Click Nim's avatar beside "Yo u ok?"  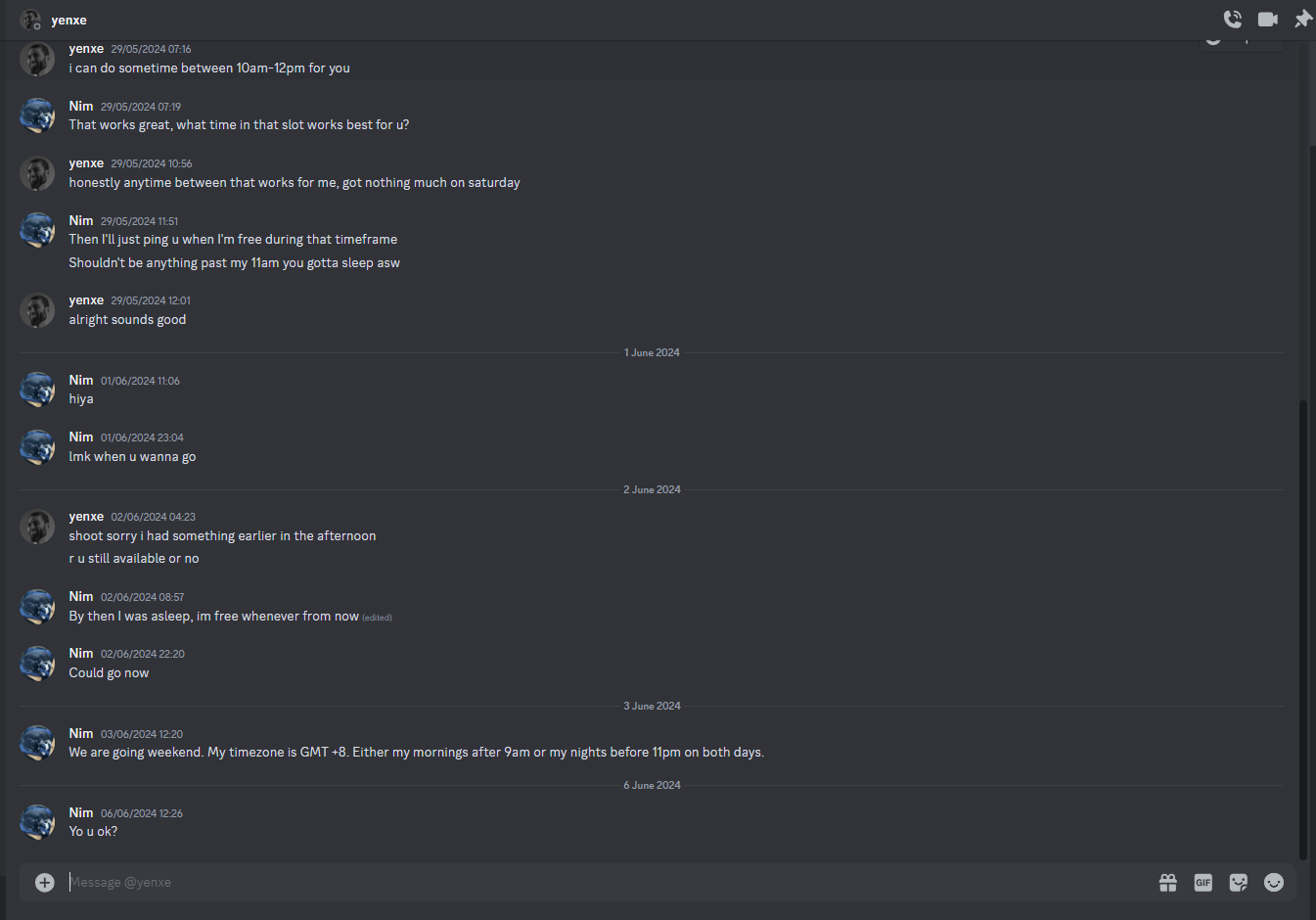point(37,822)
